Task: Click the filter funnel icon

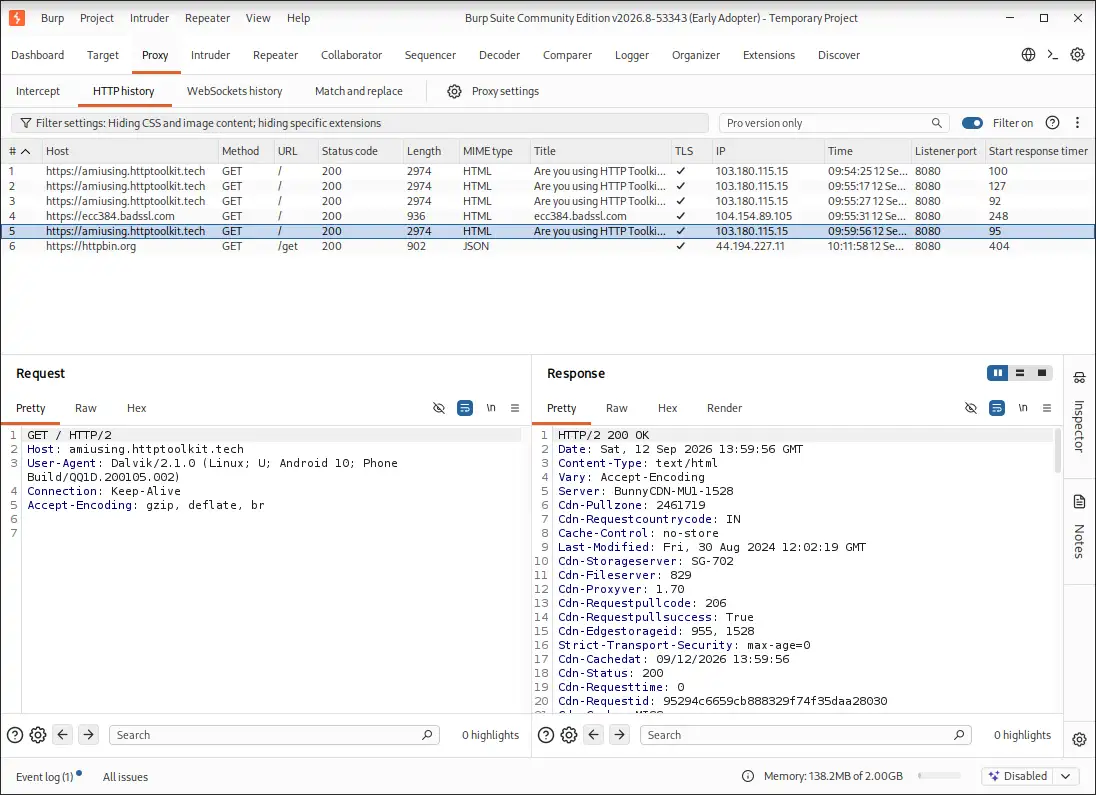Action: (x=26, y=123)
